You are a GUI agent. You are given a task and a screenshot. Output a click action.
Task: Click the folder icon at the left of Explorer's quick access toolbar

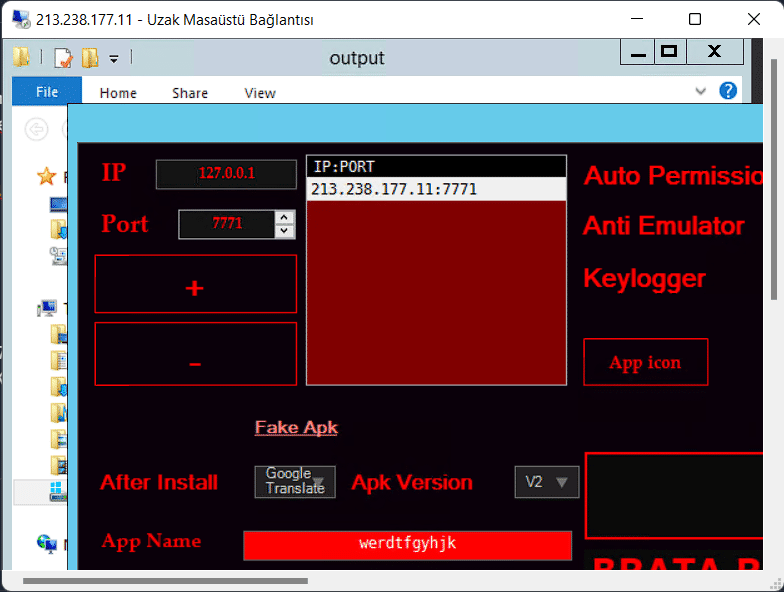pyautogui.click(x=21, y=57)
